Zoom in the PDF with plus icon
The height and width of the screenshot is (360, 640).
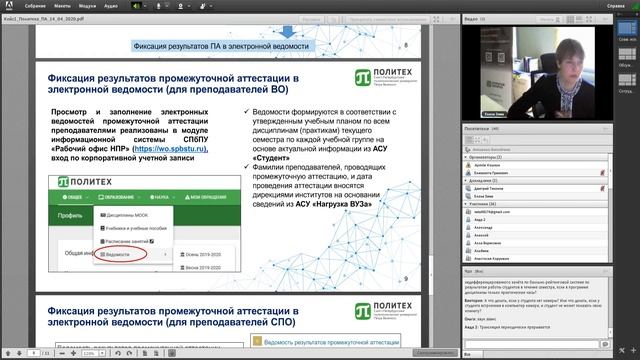[x=73, y=353]
